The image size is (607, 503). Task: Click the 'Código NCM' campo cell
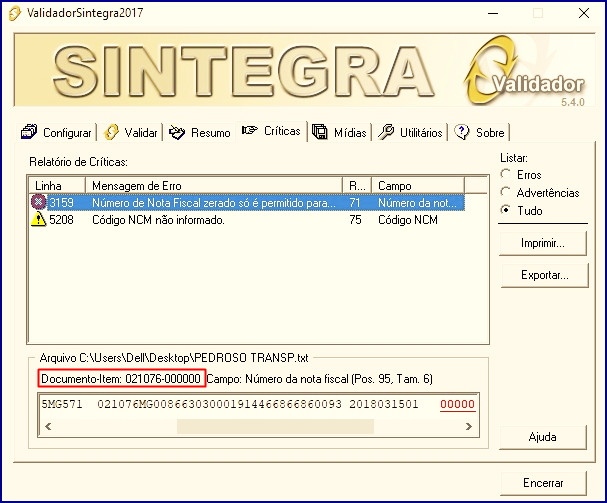pyautogui.click(x=408, y=220)
